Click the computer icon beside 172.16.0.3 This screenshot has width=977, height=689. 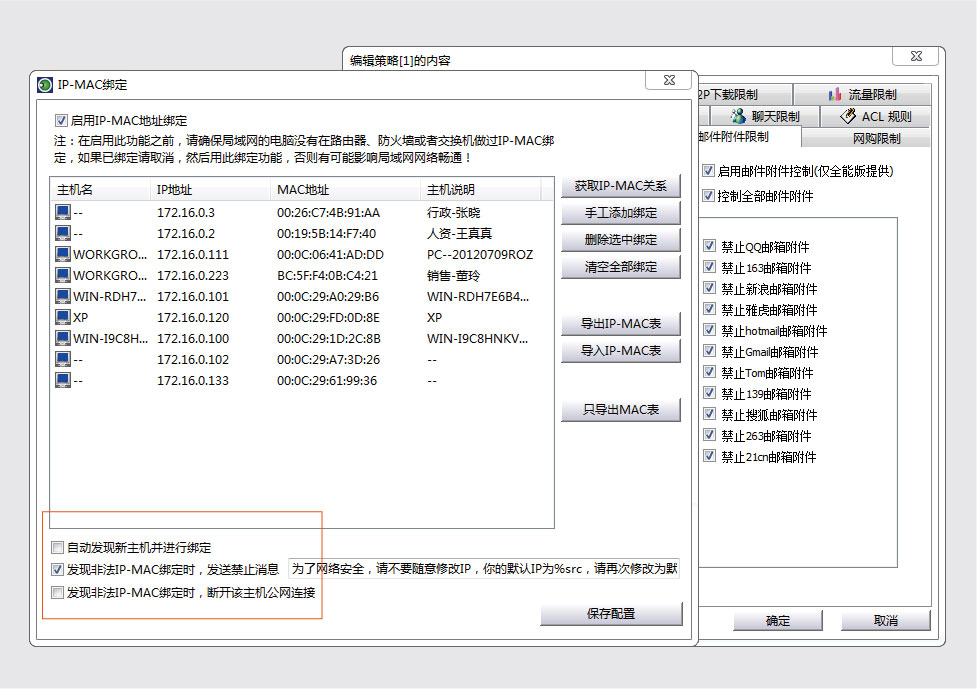tap(60, 212)
